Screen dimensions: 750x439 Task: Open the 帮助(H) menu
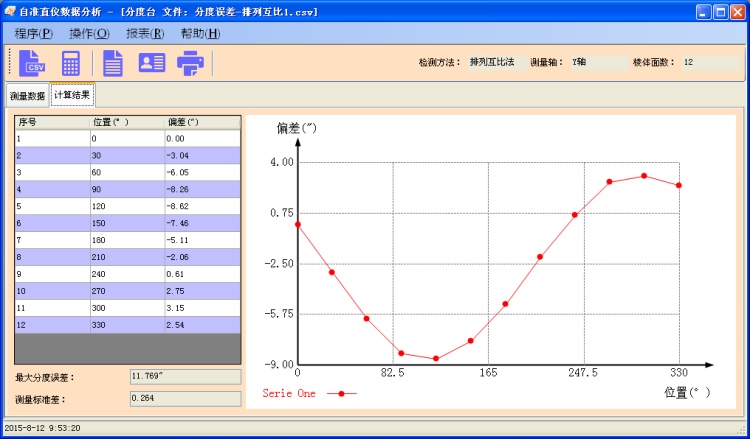[x=200, y=33]
